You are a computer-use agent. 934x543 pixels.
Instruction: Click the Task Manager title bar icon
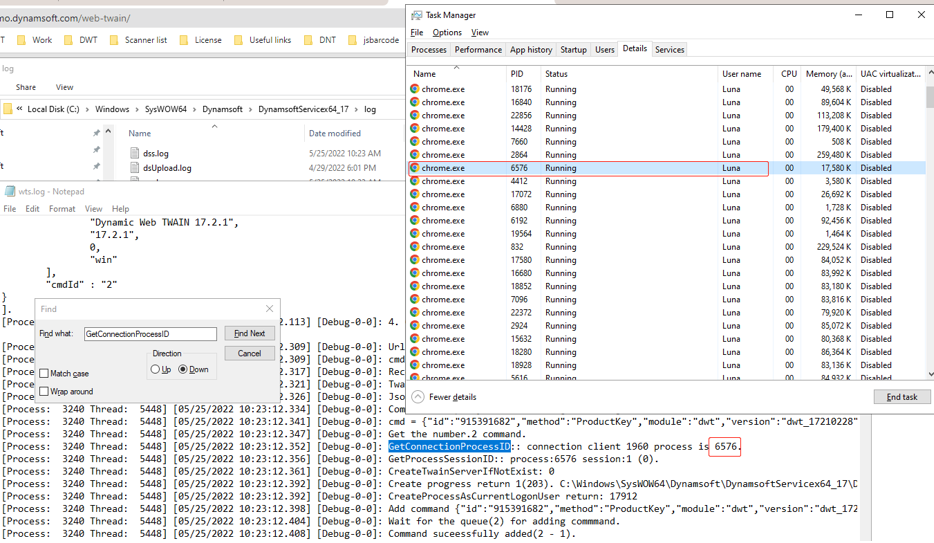pos(417,15)
